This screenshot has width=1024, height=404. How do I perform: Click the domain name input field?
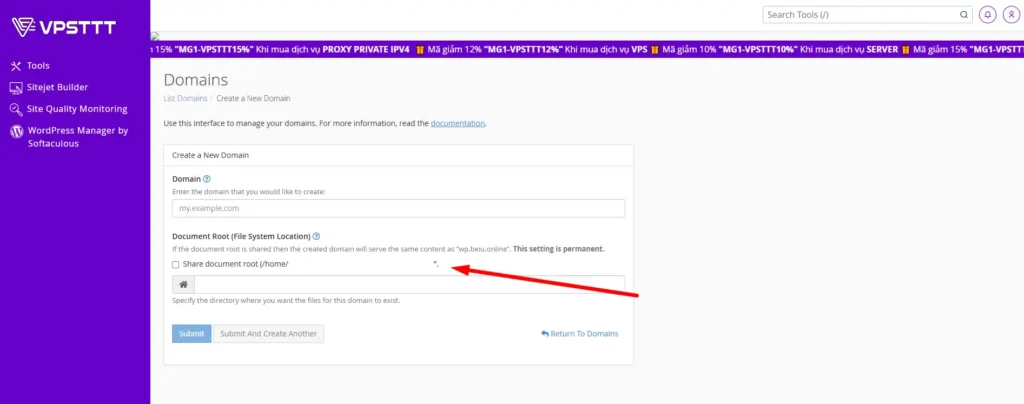(398, 208)
